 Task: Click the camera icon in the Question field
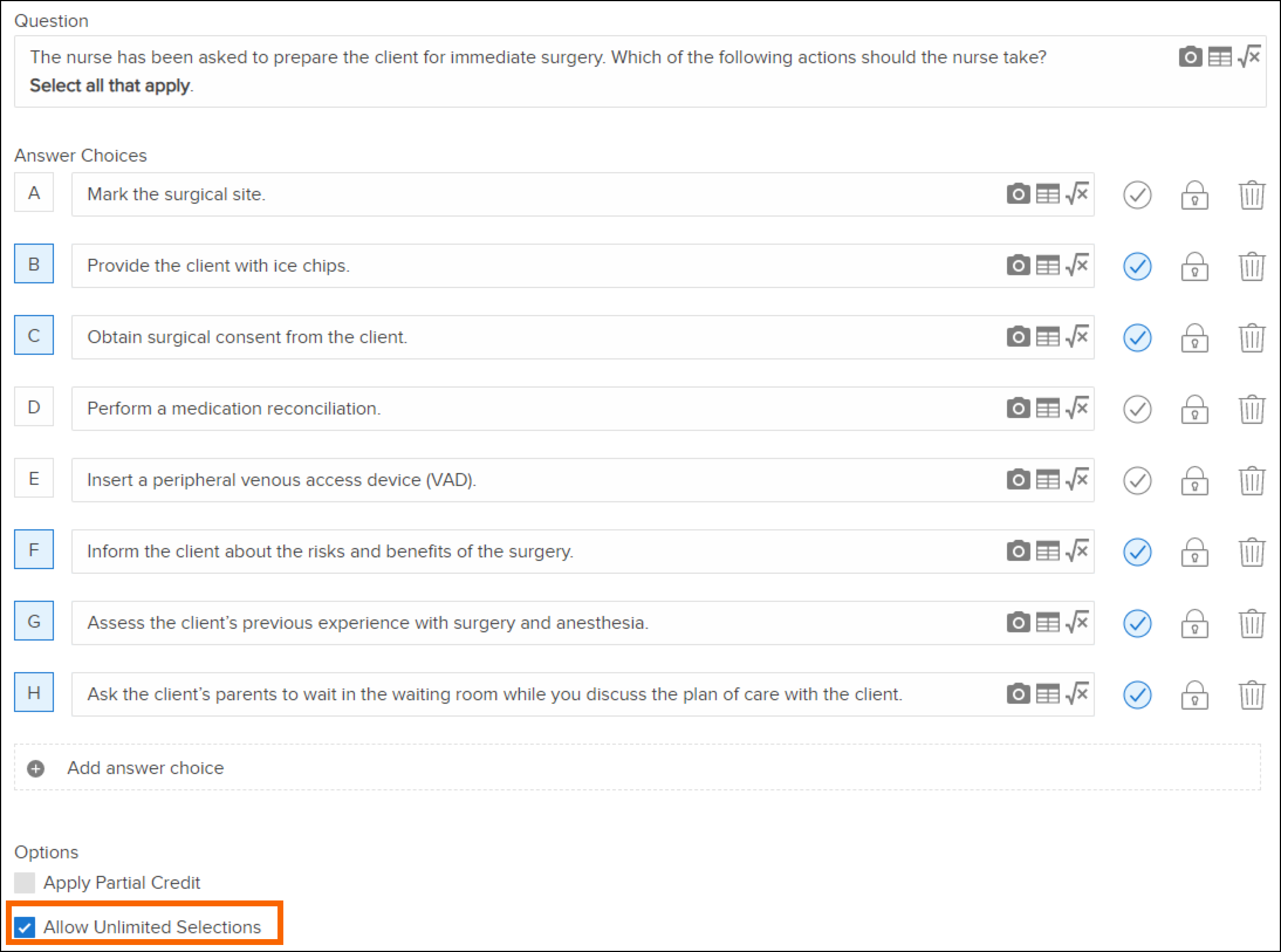tap(1190, 57)
